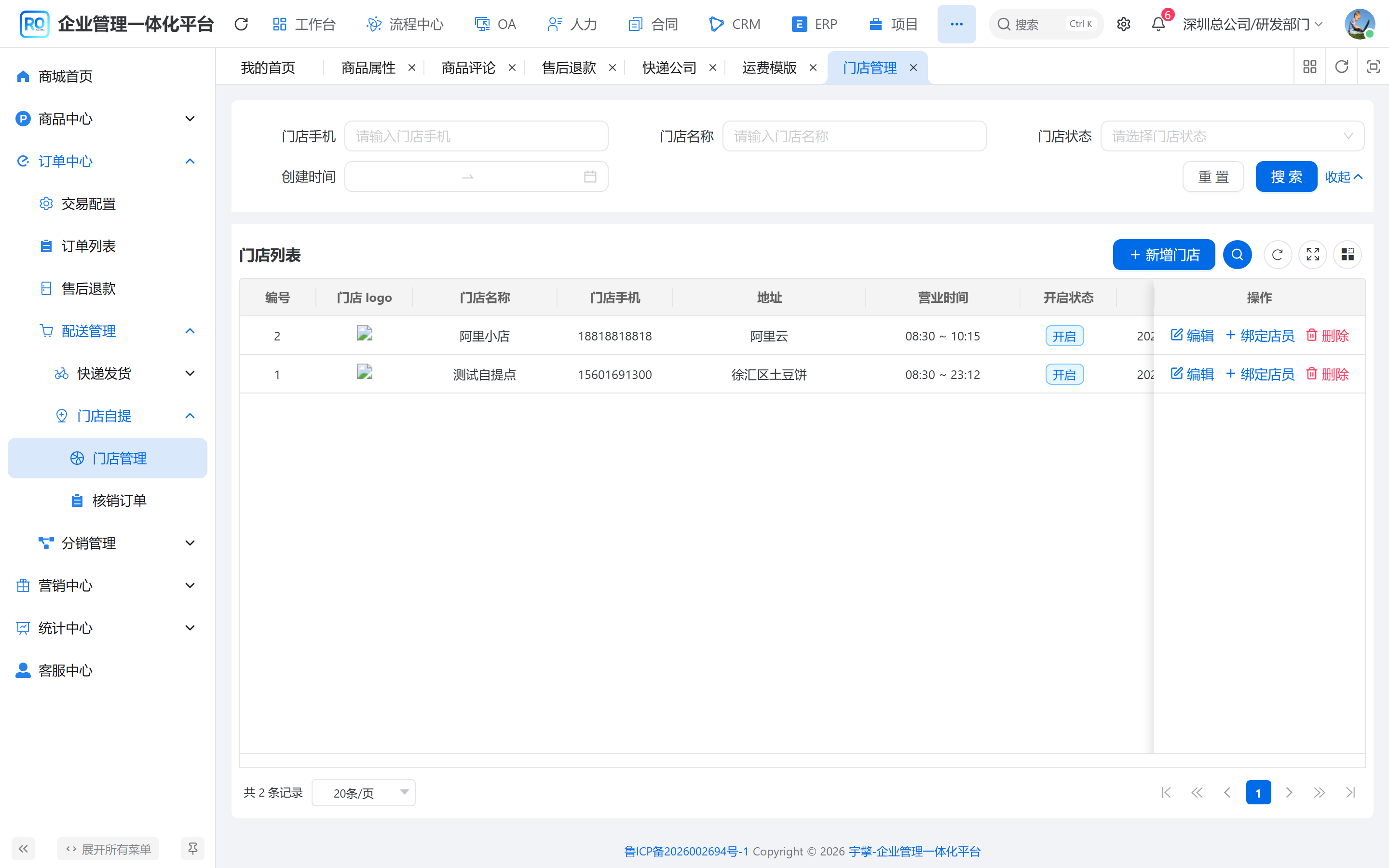The height and width of the screenshot is (868, 1389).
Task: Switch to the 售后退款 tab
Action: coord(569,68)
